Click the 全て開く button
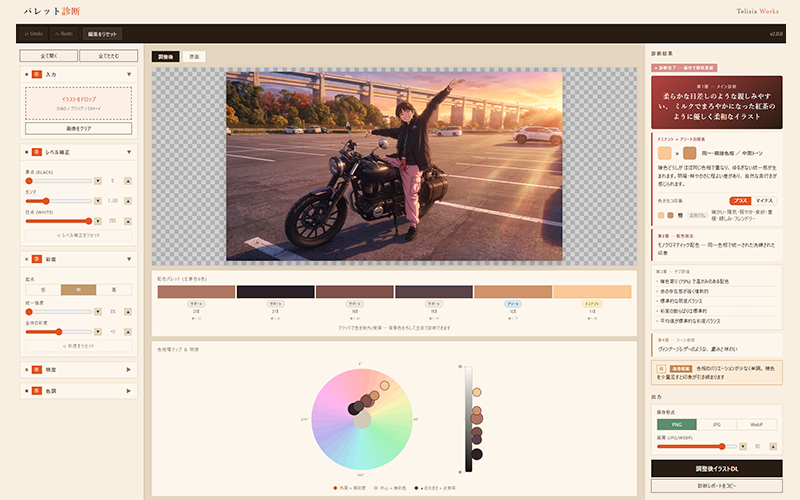The height and width of the screenshot is (500, 800). click(48, 56)
